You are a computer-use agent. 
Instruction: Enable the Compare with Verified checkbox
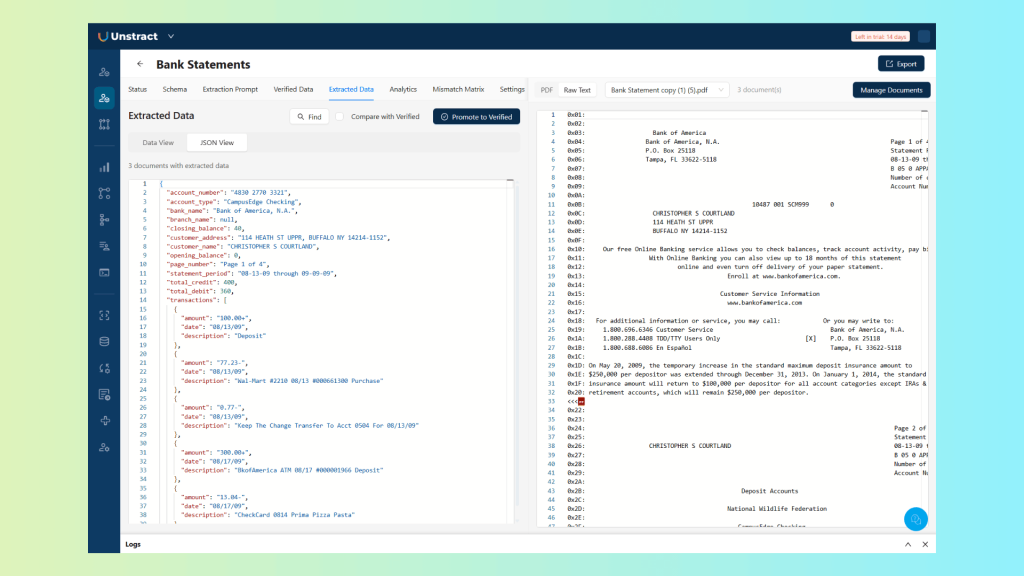click(340, 117)
